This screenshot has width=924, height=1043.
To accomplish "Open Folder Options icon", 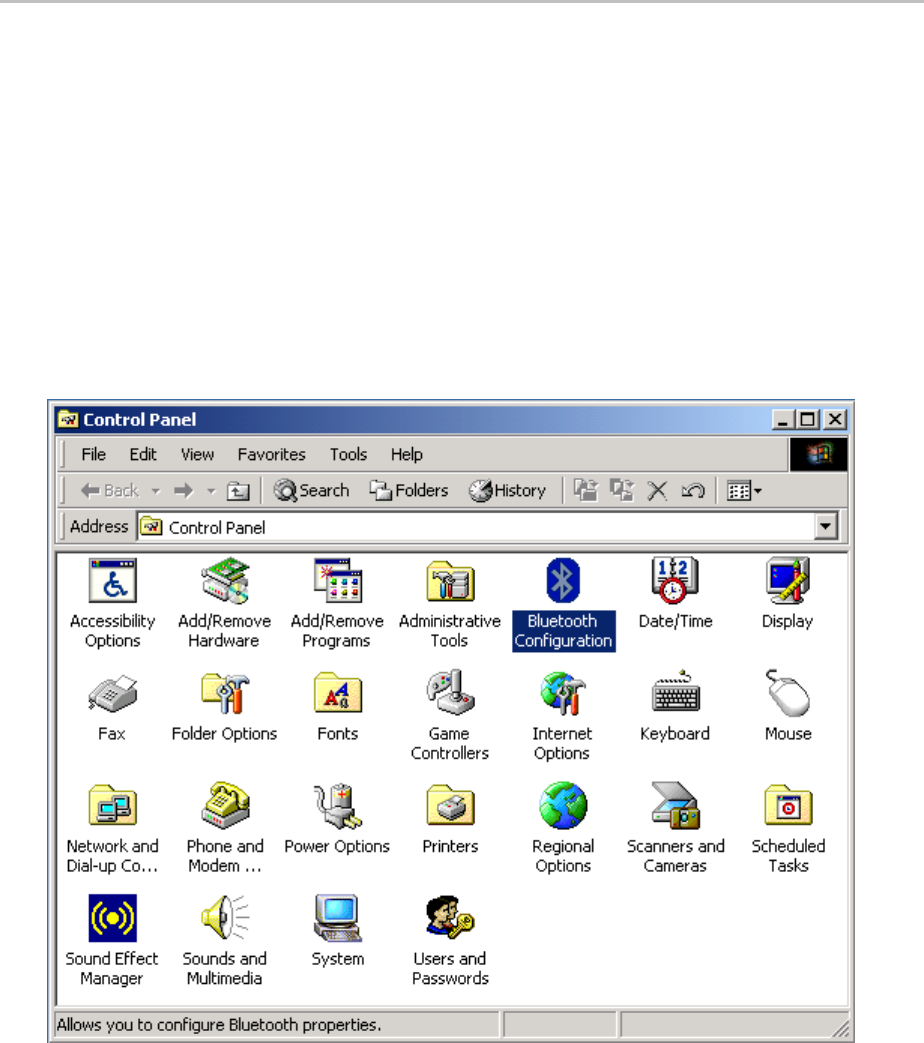I will [x=225, y=694].
